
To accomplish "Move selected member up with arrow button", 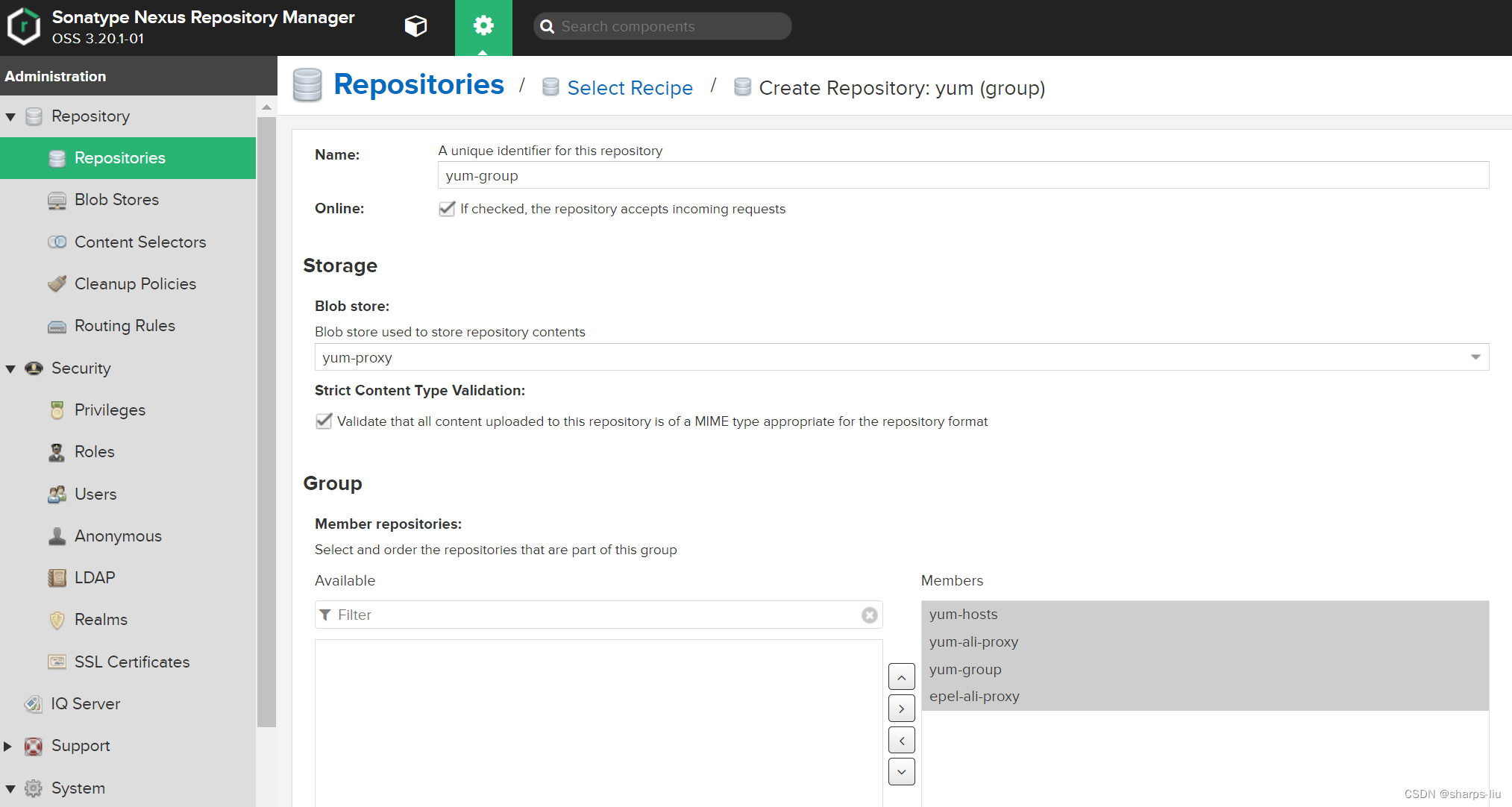I will point(901,677).
